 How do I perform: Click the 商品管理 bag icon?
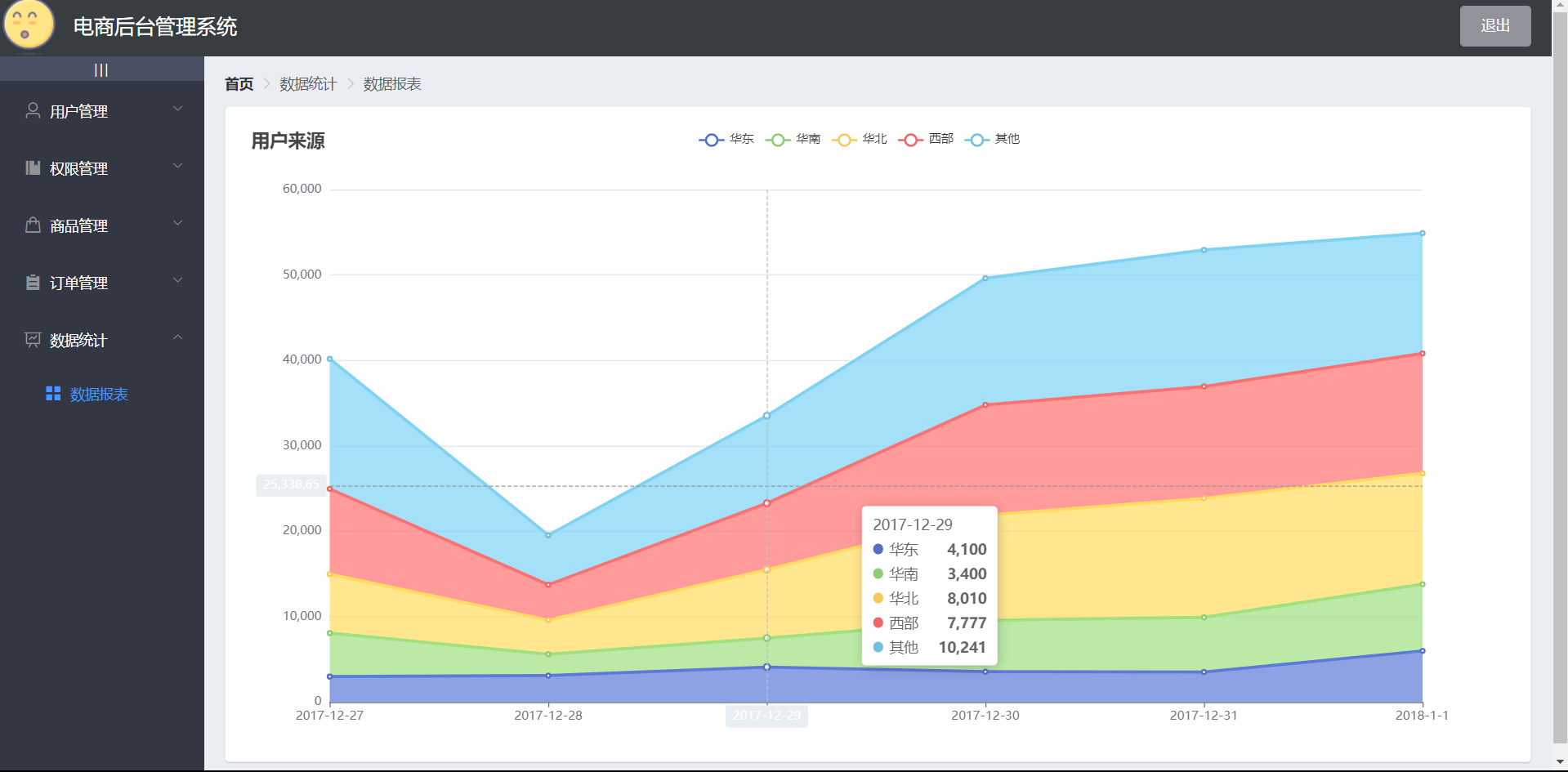pyautogui.click(x=33, y=225)
